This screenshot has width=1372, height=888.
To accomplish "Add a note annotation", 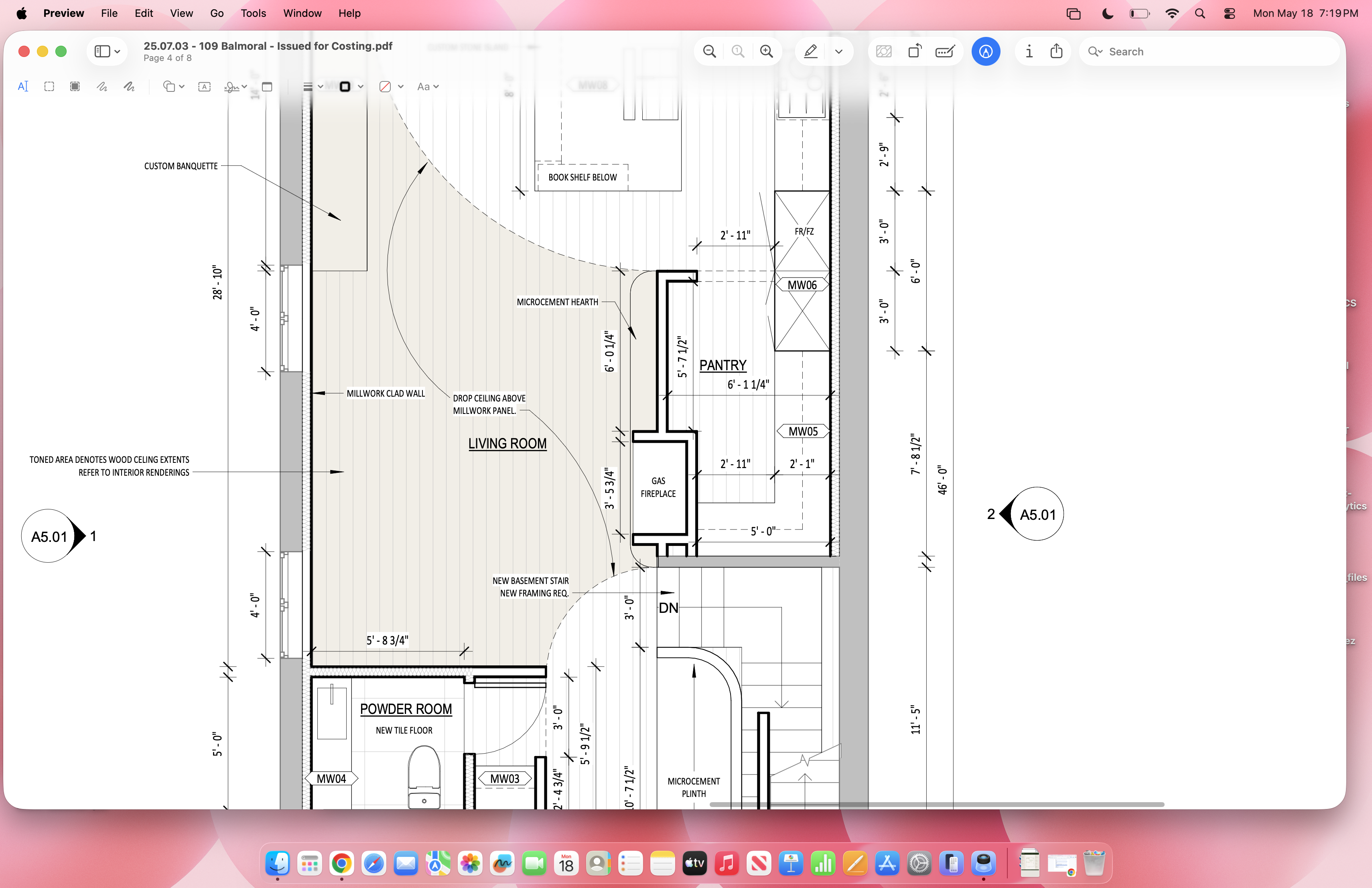I will (267, 87).
